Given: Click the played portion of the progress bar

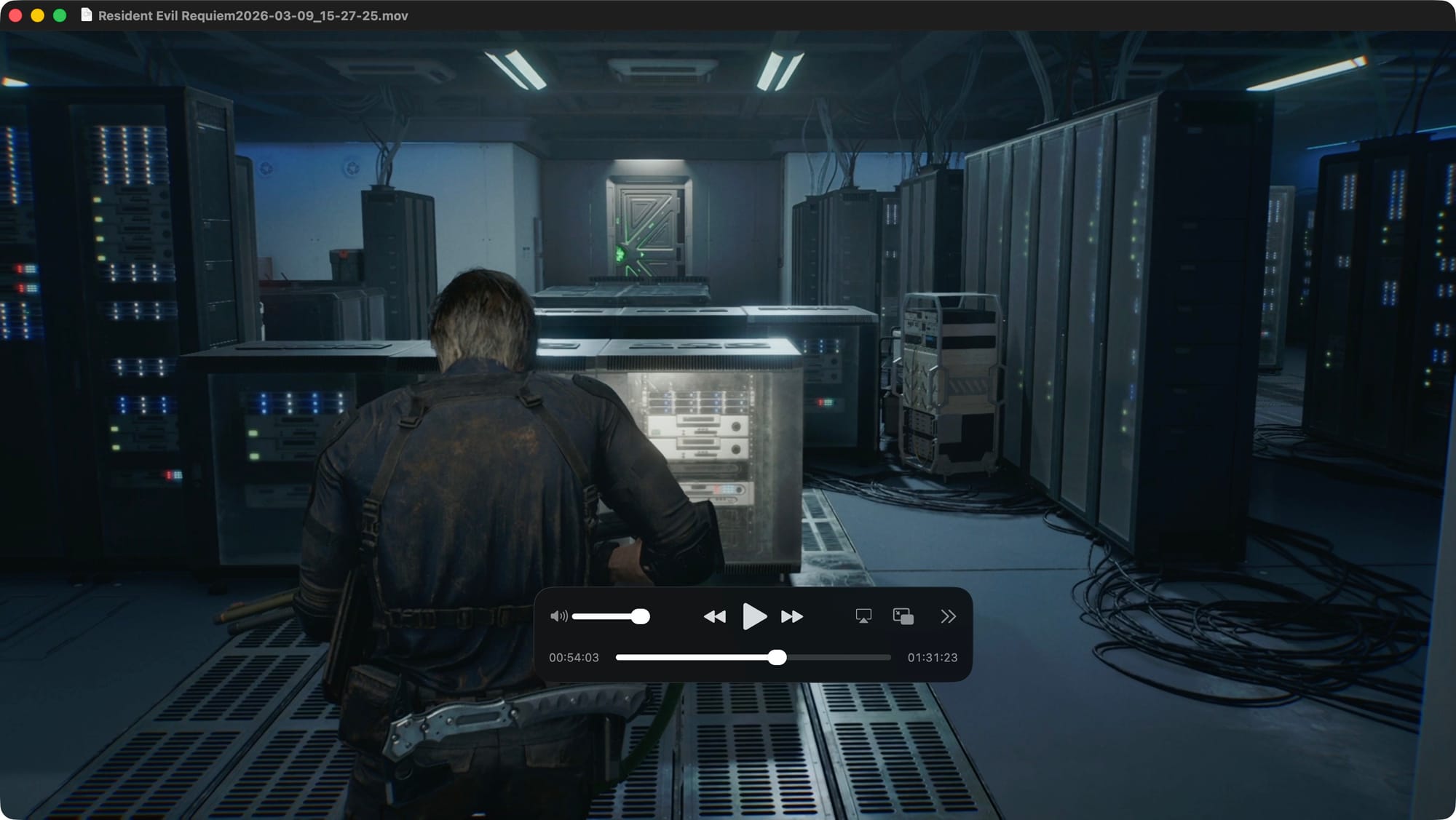Looking at the screenshot, I should [x=692, y=657].
